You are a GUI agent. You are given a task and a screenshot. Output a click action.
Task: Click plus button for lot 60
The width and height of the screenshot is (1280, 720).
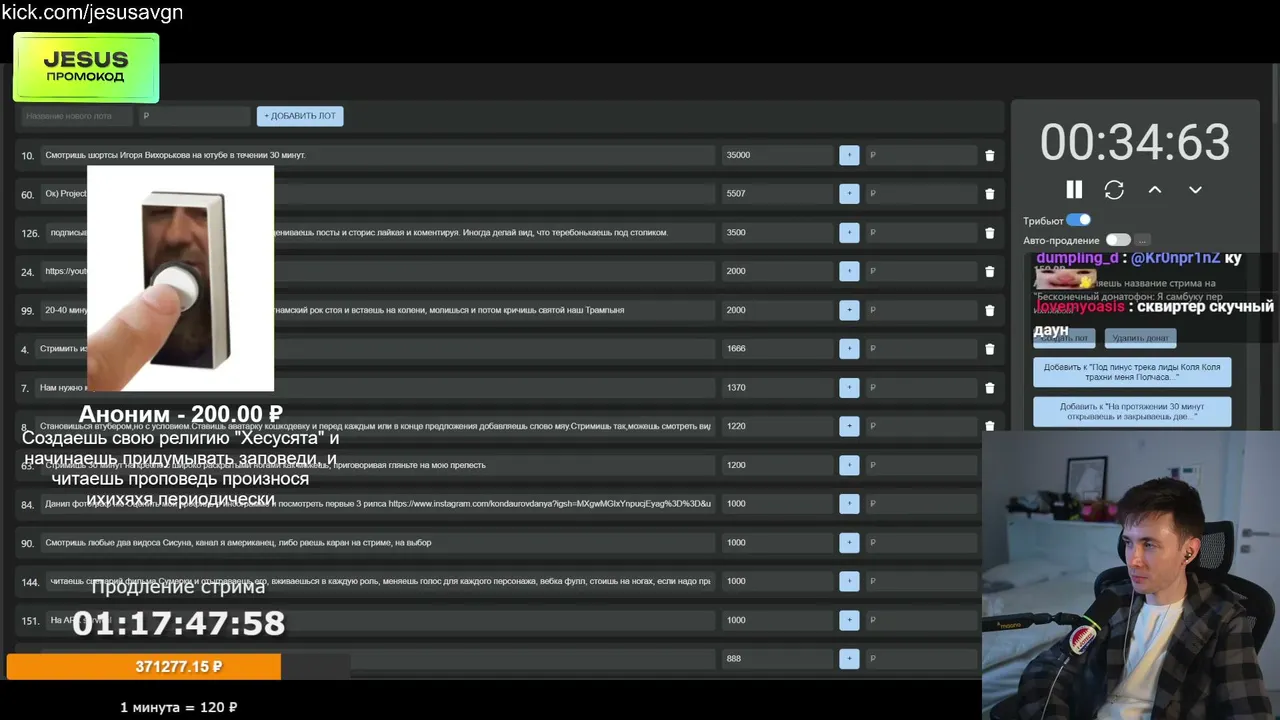849,194
